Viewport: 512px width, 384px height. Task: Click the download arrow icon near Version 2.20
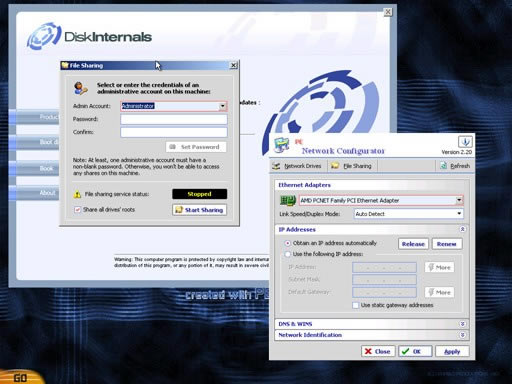[x=465, y=142]
